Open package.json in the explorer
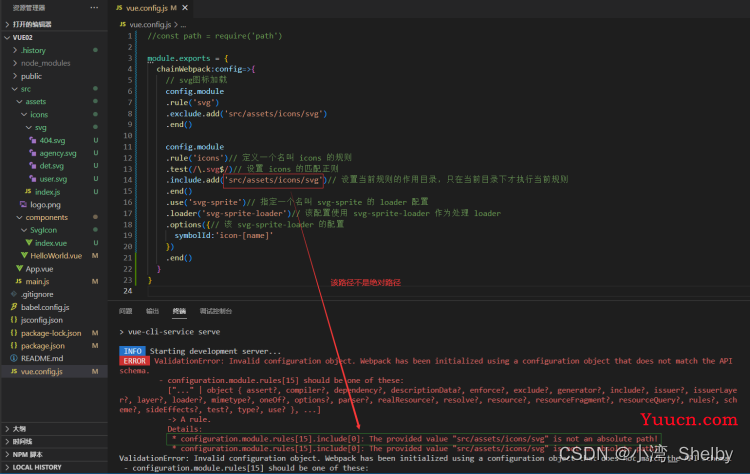 43,345
